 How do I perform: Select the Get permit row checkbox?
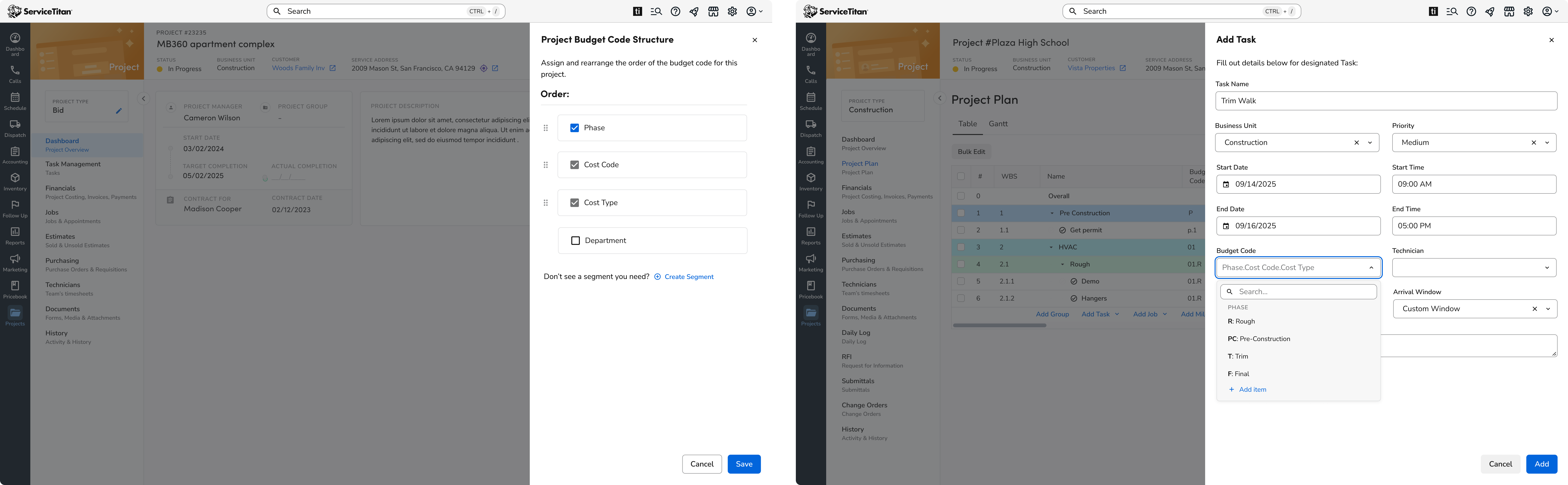(x=960, y=230)
